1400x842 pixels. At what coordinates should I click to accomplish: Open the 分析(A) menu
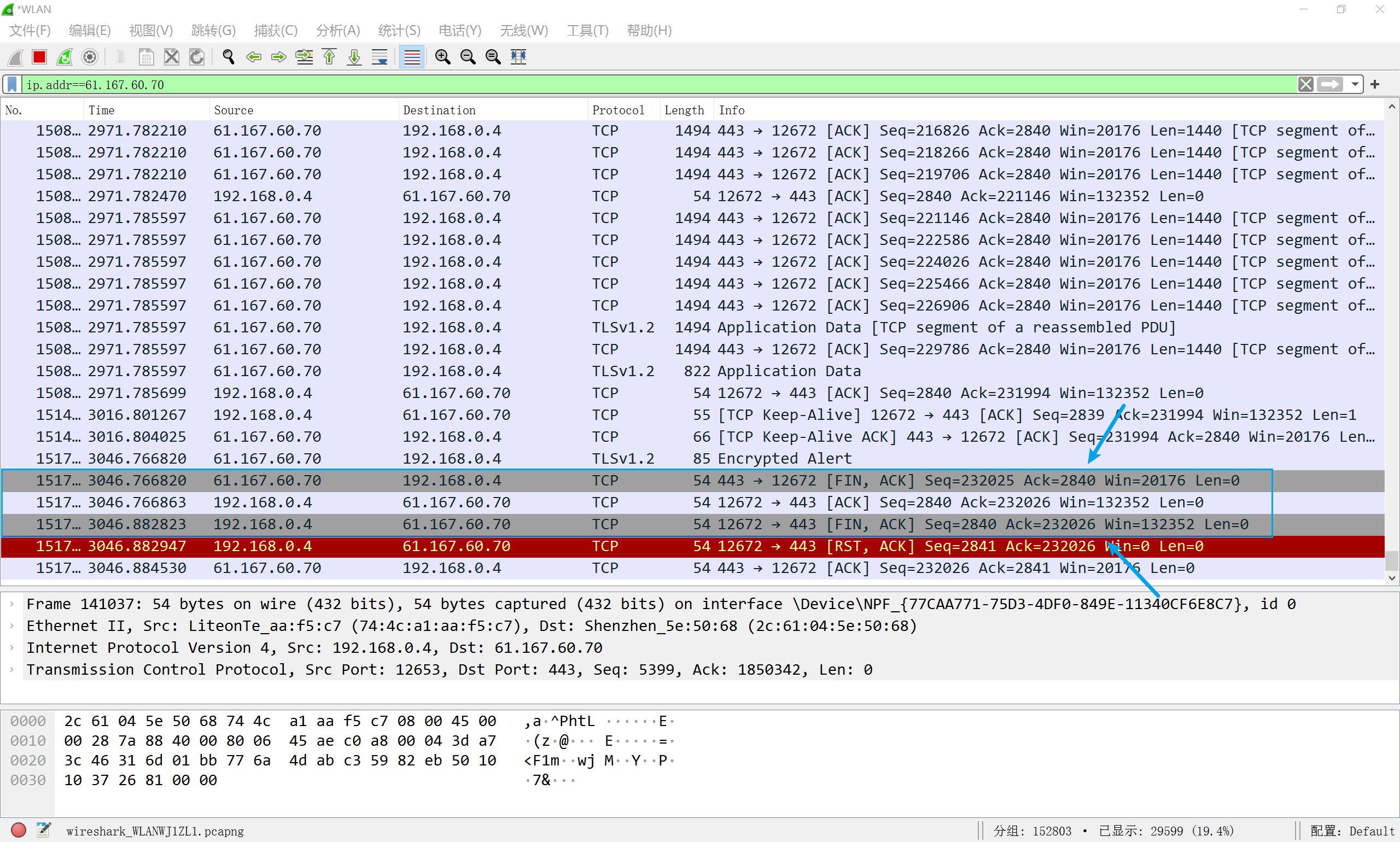(337, 31)
